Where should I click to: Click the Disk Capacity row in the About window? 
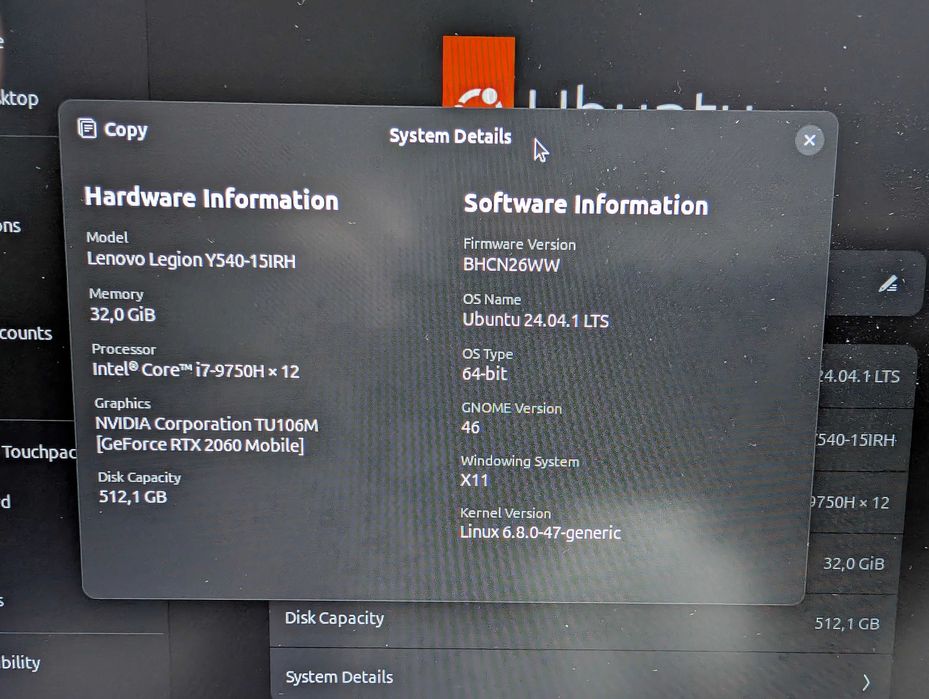pyautogui.click(x=581, y=621)
